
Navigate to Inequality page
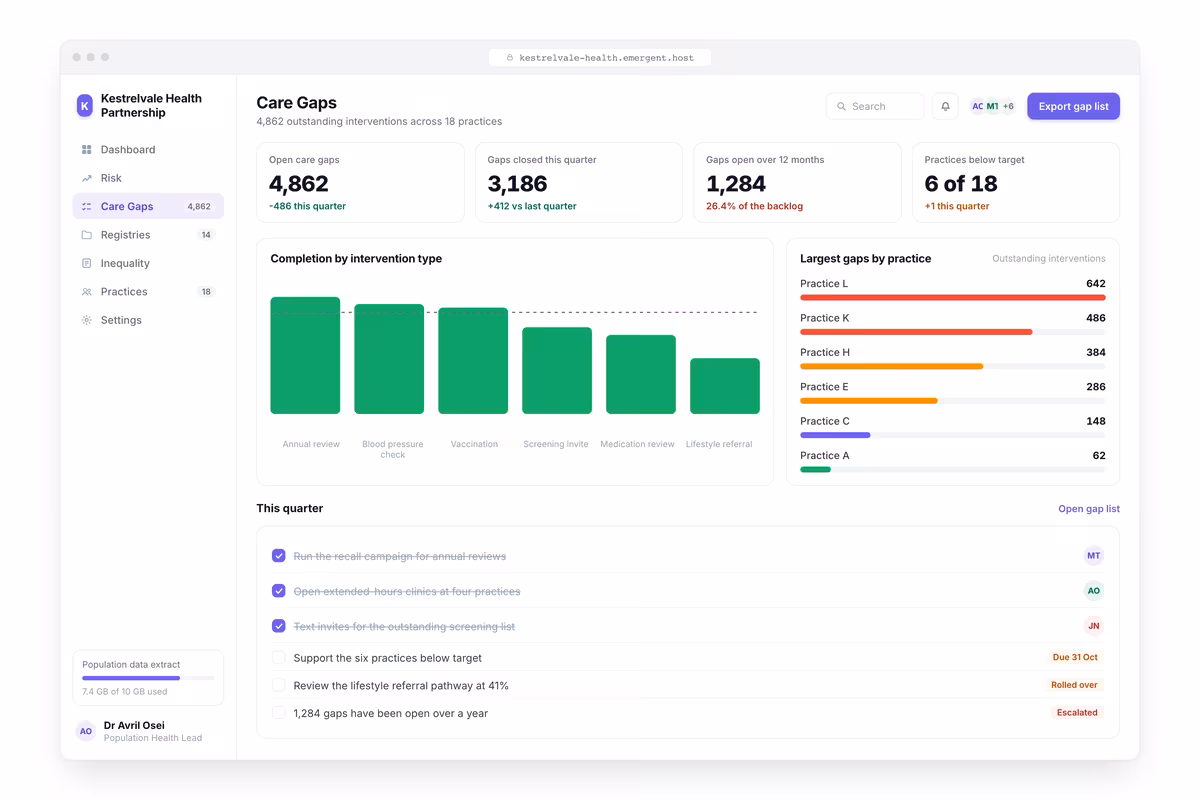coord(148,264)
